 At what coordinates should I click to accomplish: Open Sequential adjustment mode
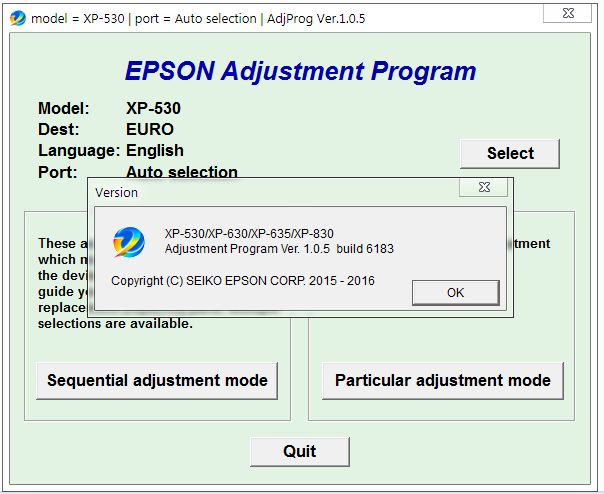[x=157, y=381]
